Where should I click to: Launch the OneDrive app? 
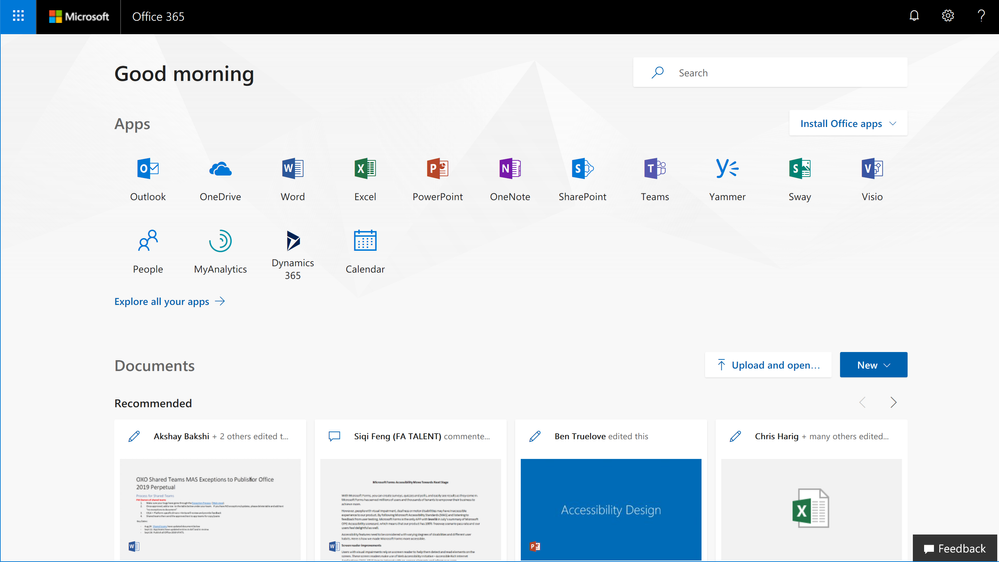220,179
